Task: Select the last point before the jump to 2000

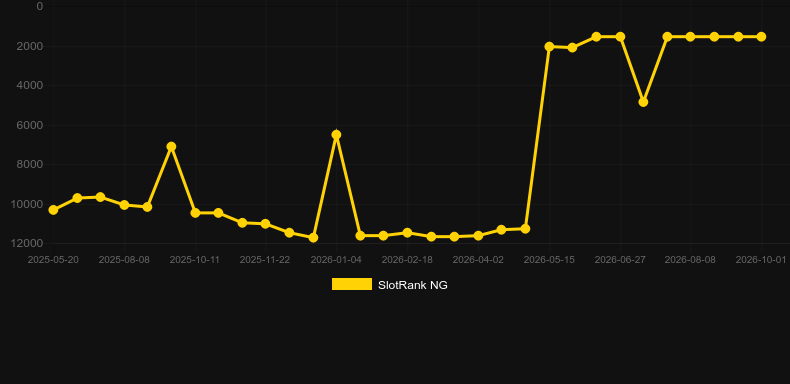Action: pos(525,228)
